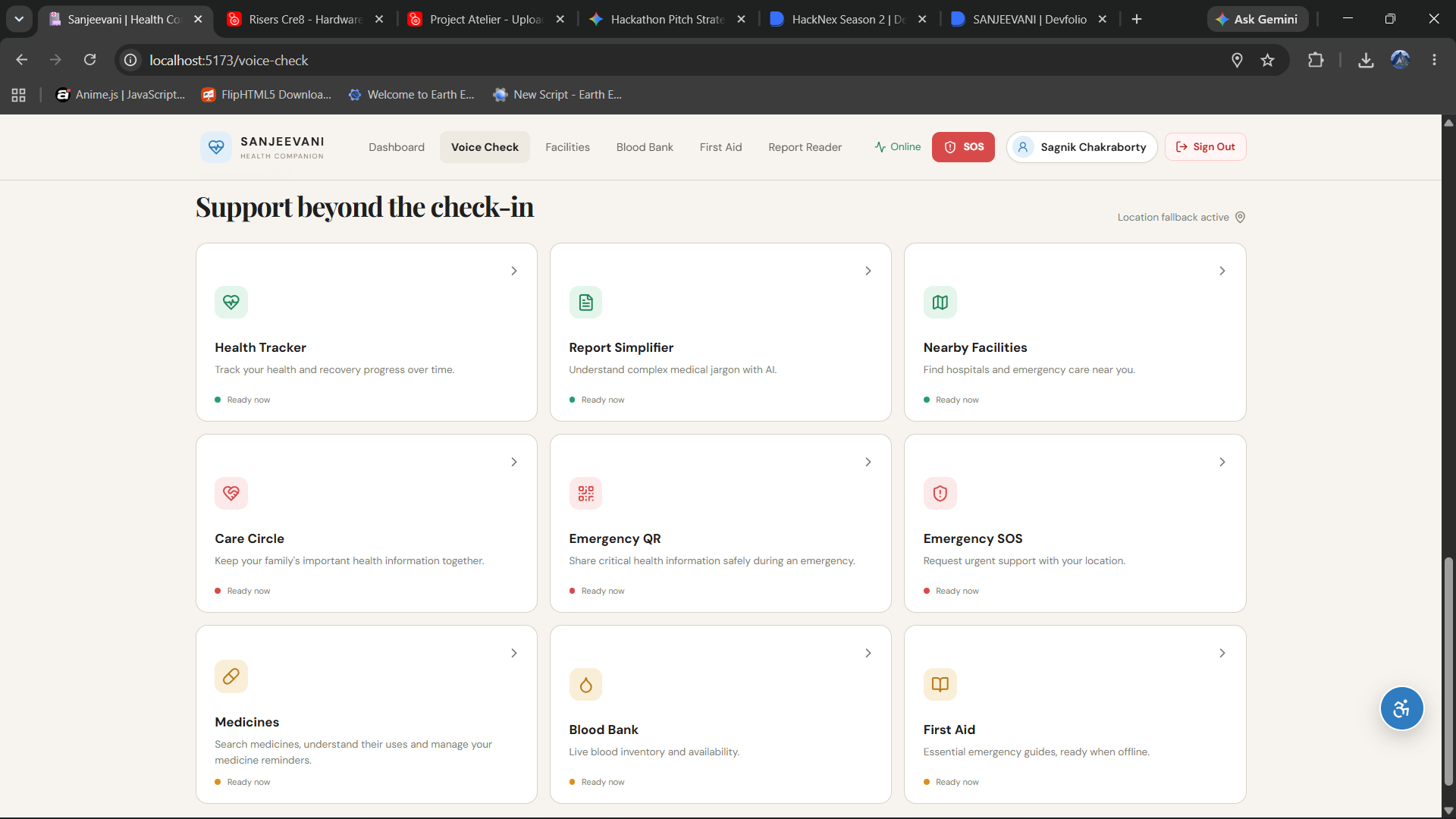Select the Voice Check nav item

coord(485,147)
